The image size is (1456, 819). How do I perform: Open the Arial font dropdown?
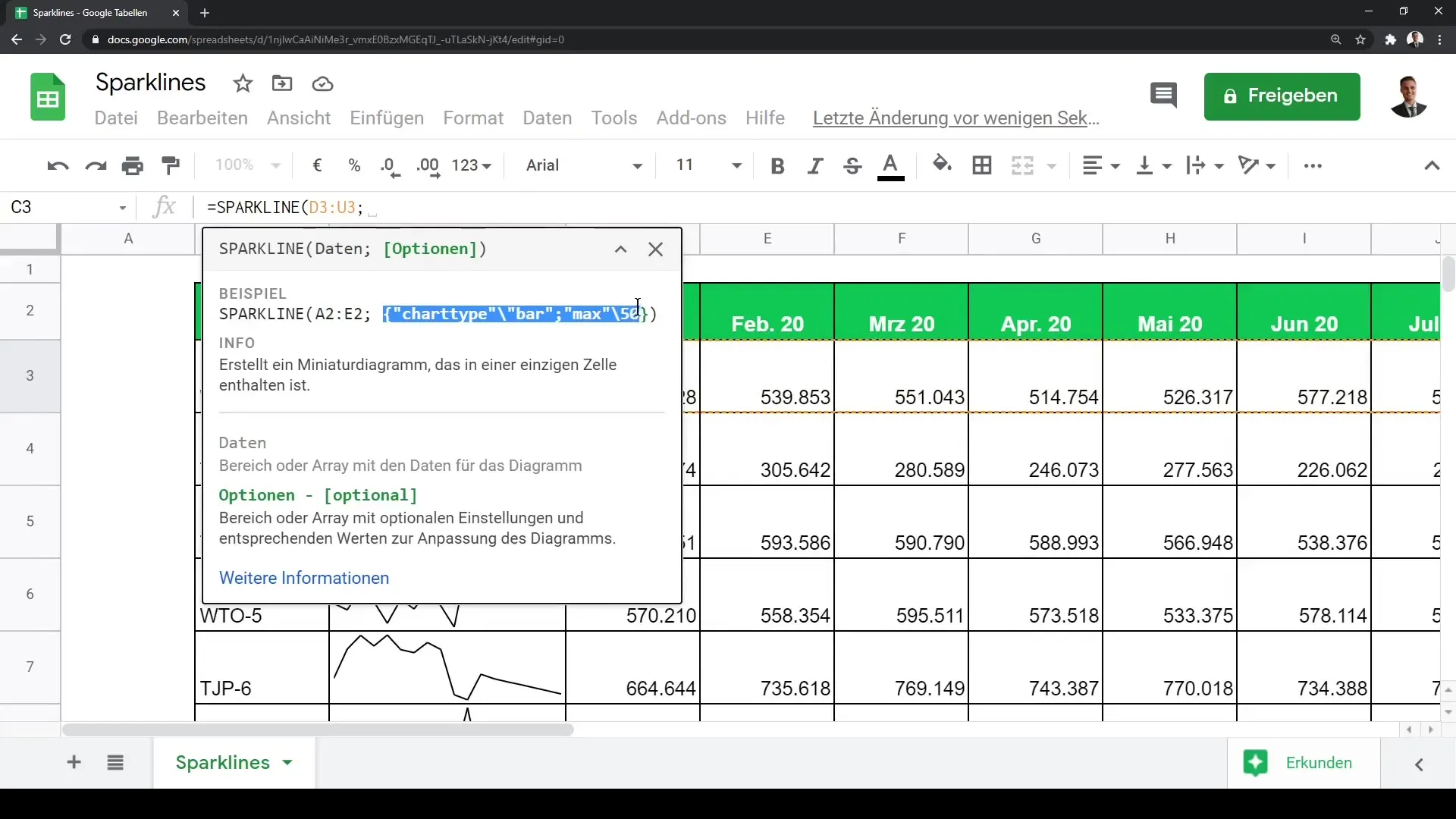(584, 165)
